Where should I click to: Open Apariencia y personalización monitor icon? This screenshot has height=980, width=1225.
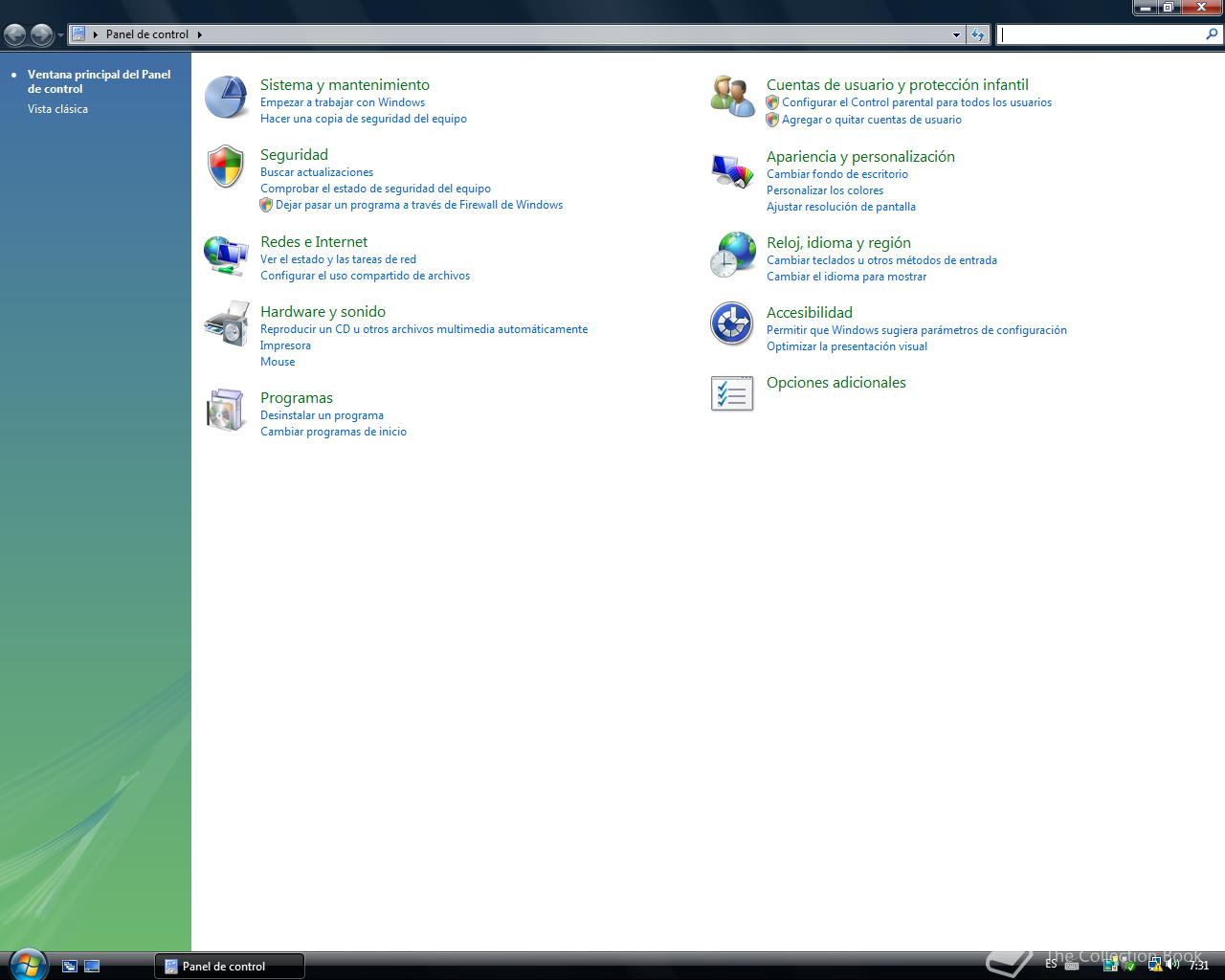pyautogui.click(x=732, y=169)
